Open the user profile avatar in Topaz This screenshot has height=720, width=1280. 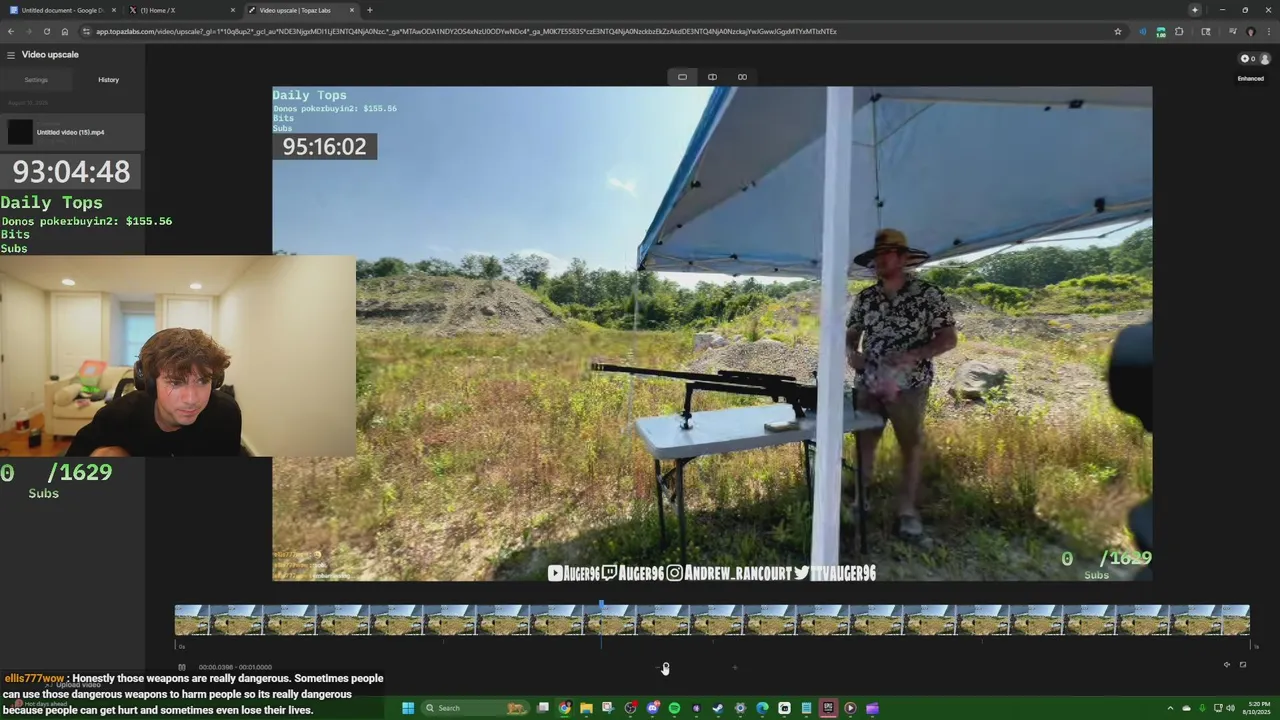(x=1265, y=59)
